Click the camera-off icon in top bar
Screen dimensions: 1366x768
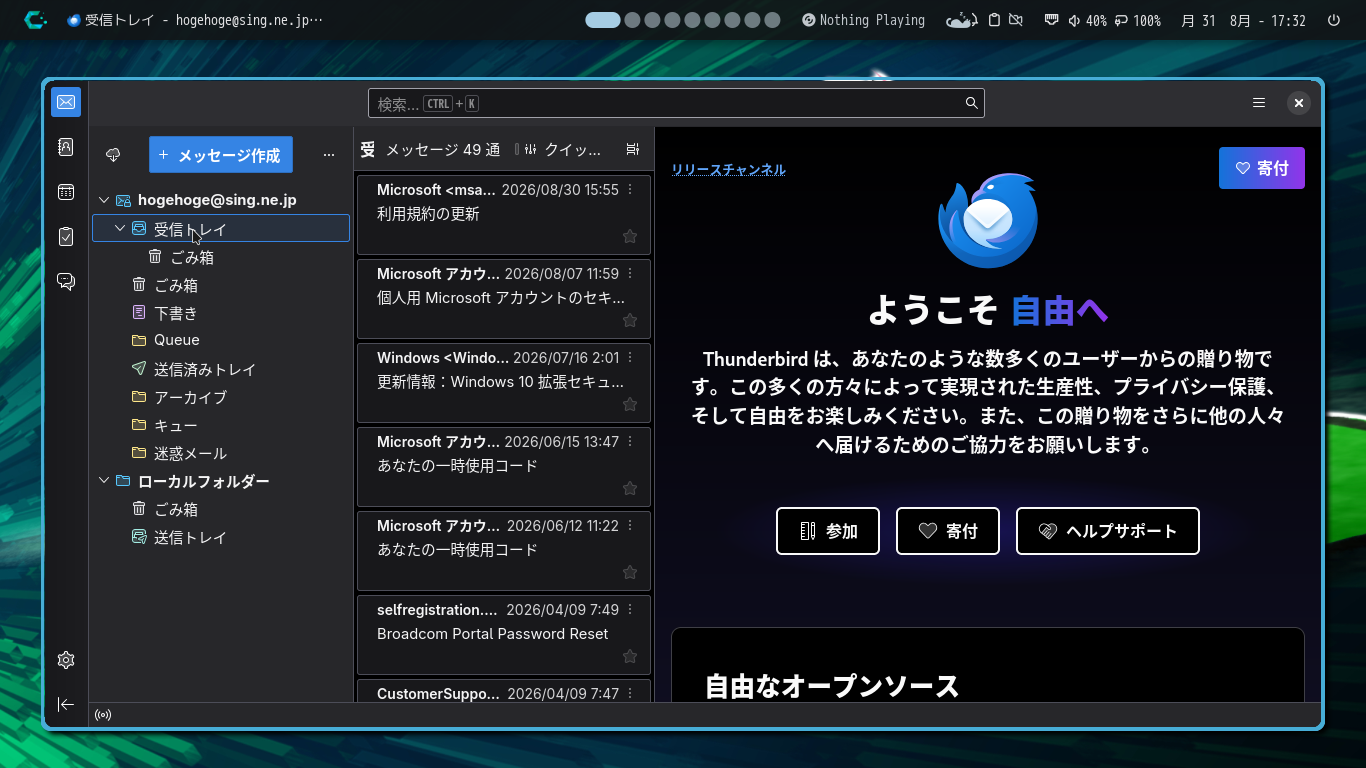coord(1016,20)
